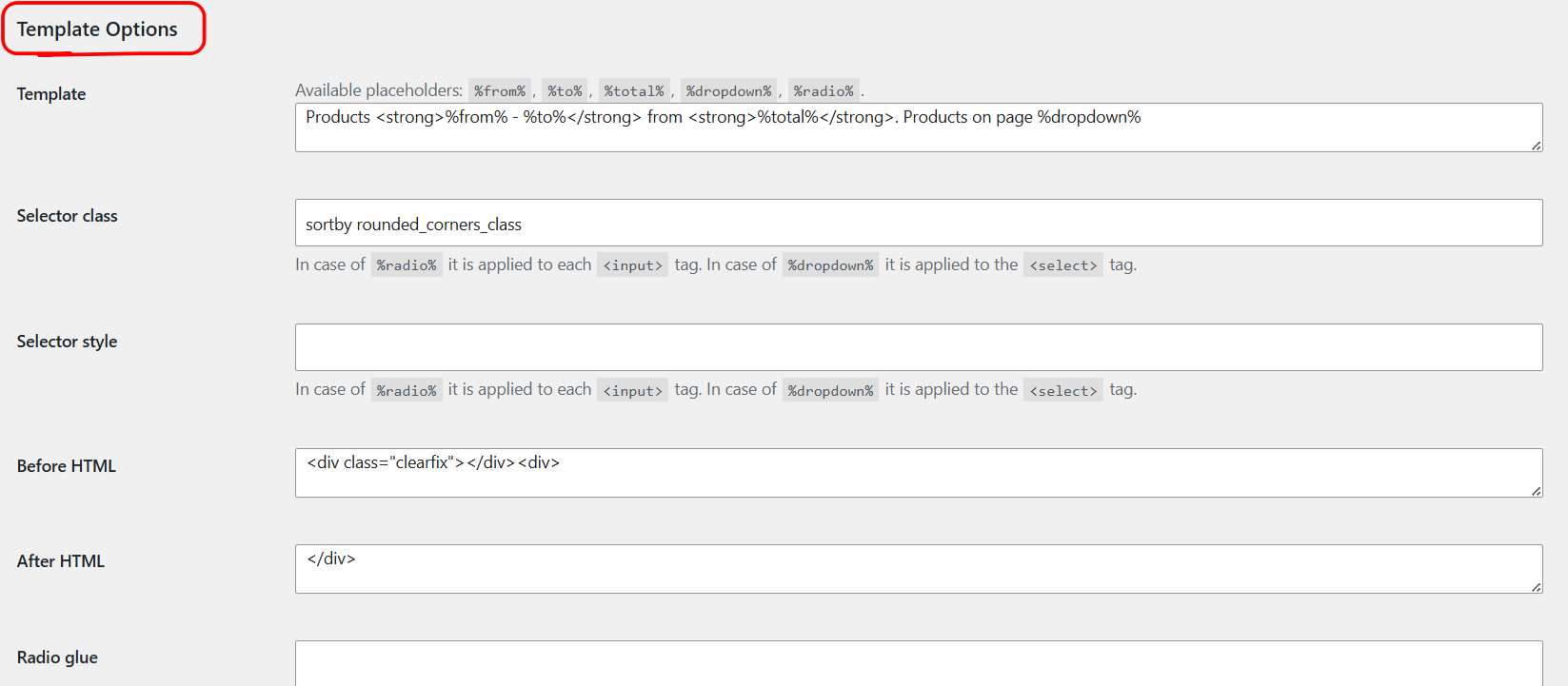
Task: Click <input> code under Selector style
Action: pos(633,390)
